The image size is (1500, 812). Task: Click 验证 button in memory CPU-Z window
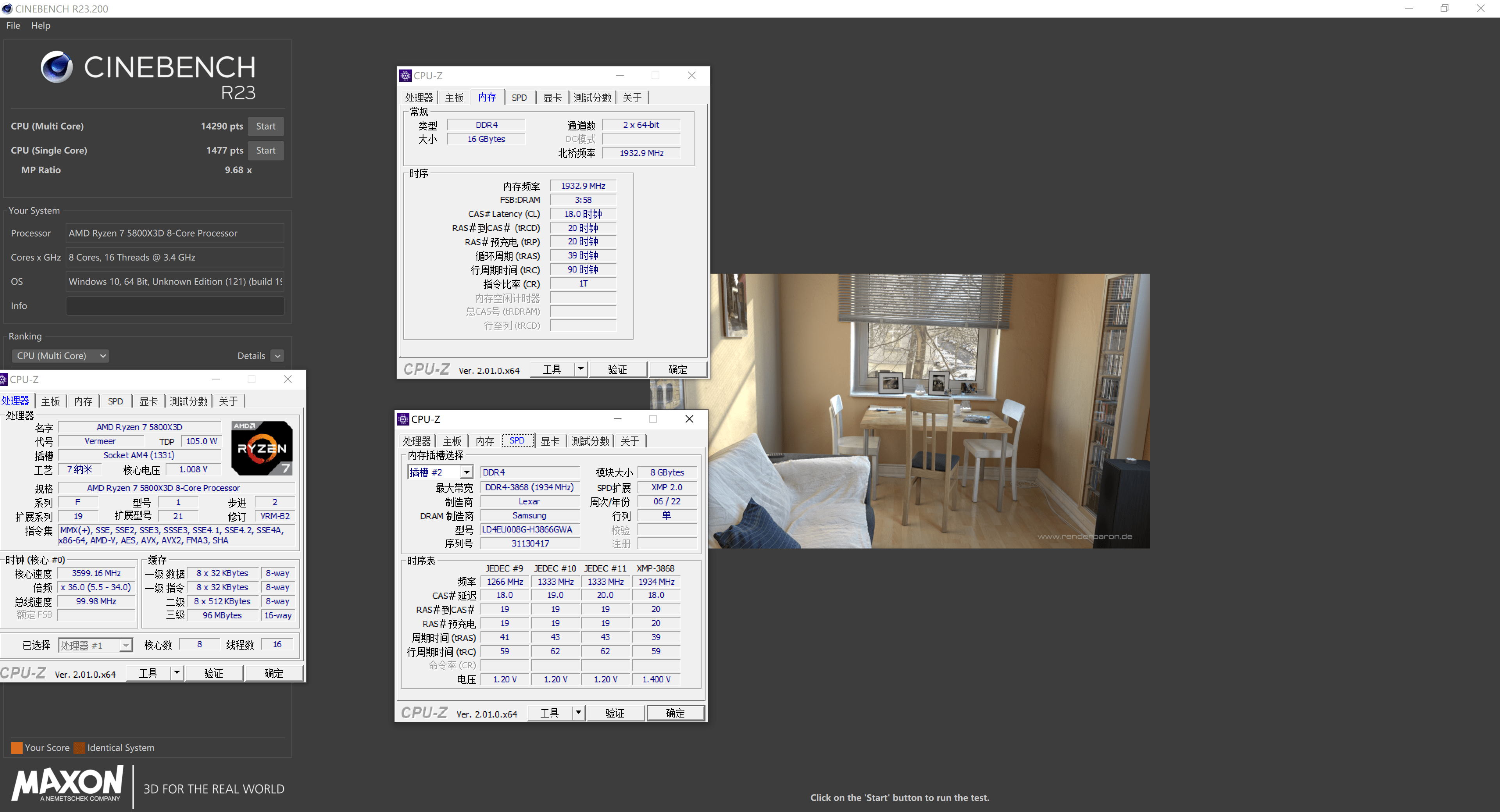618,370
